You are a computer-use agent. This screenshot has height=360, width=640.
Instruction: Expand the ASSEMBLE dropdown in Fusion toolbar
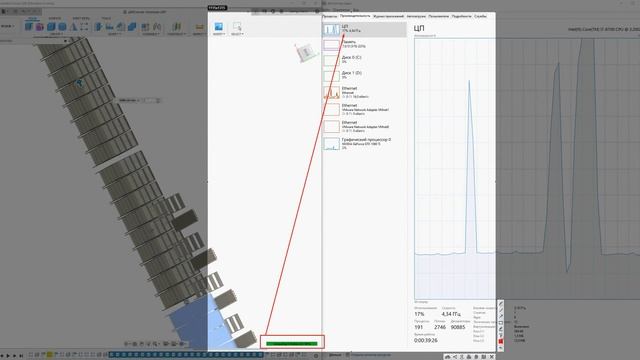click(x=151, y=34)
